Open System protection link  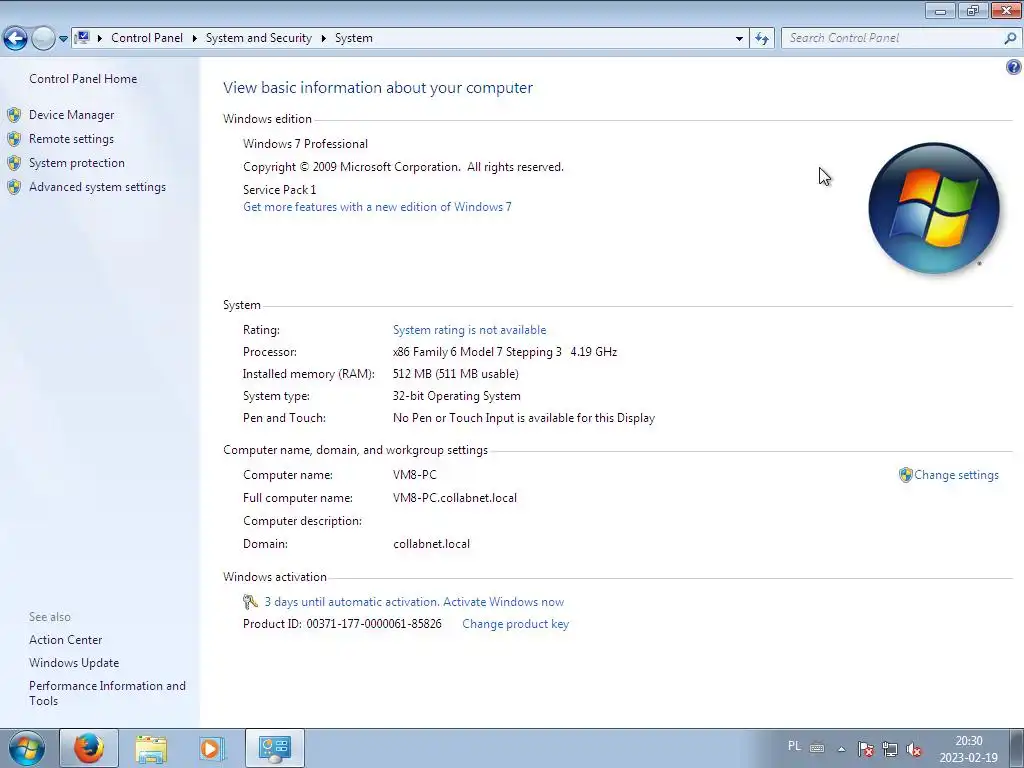(77, 163)
